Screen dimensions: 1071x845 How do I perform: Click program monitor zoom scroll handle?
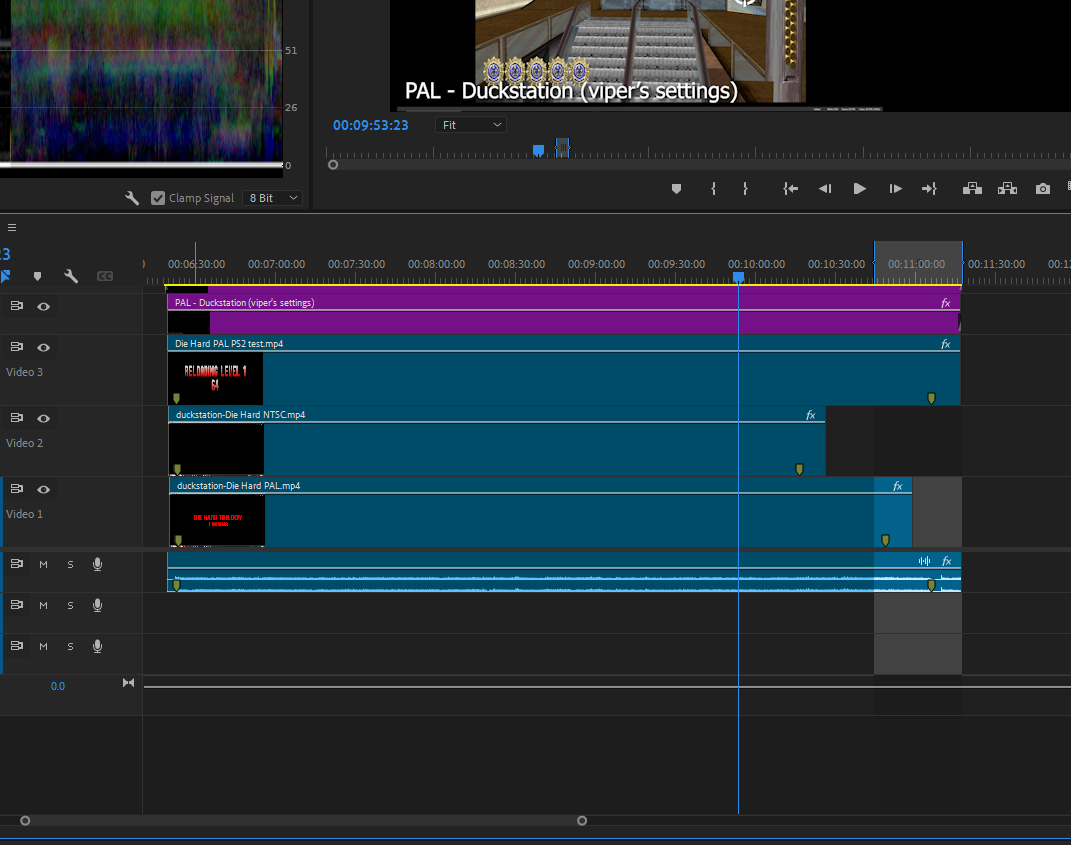coord(333,165)
